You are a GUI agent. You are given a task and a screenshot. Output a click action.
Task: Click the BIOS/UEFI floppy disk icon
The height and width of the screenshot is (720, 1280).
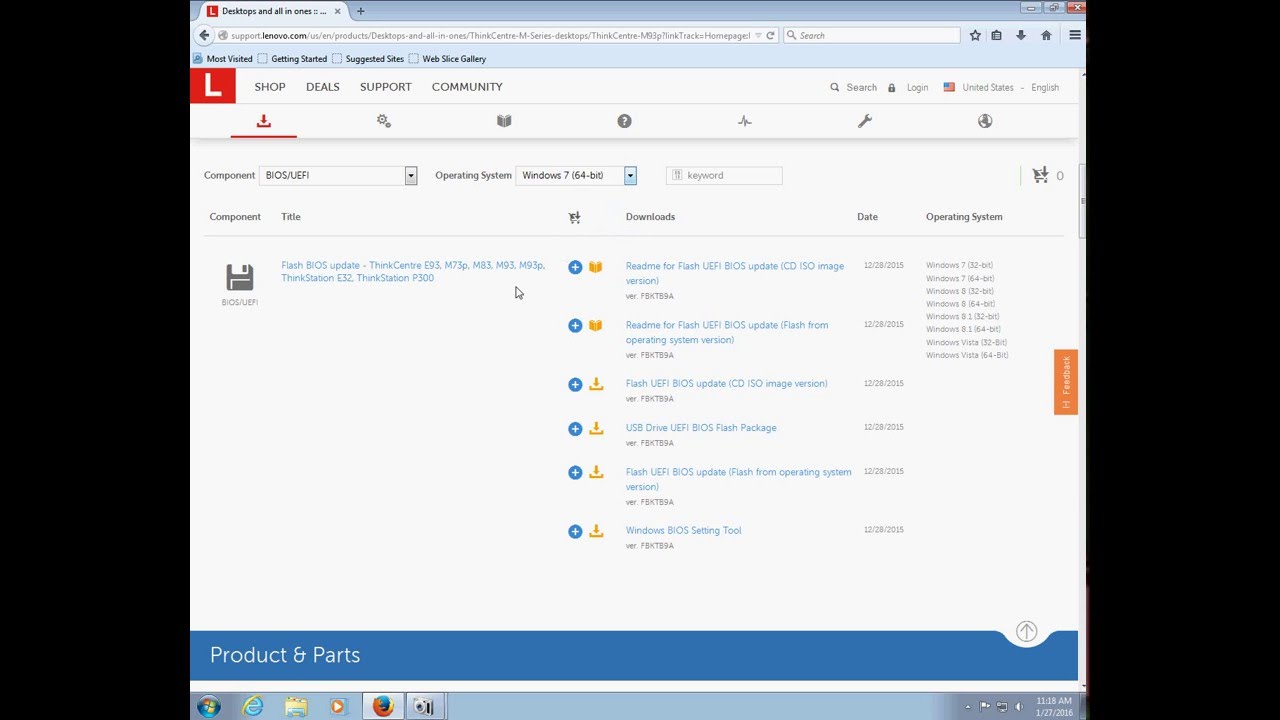pos(240,277)
